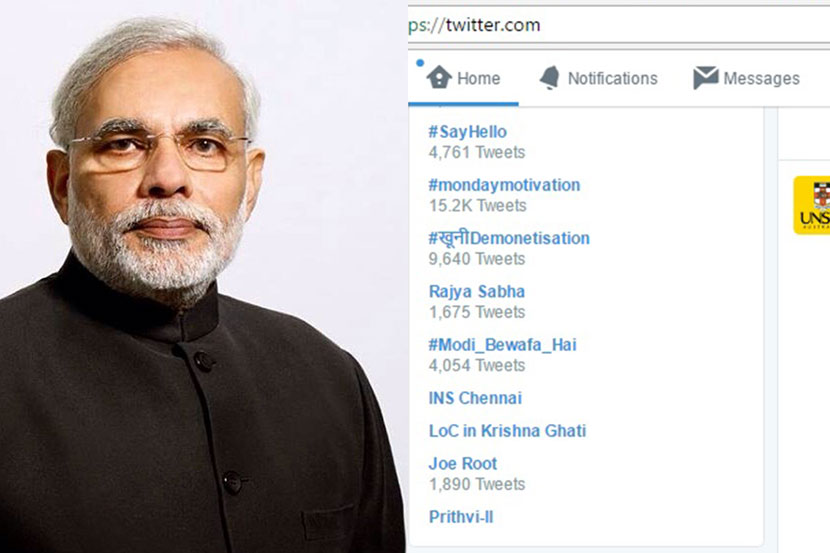Click the twitter.com address bar
Screen dimensions: 830x553
(x=619, y=25)
